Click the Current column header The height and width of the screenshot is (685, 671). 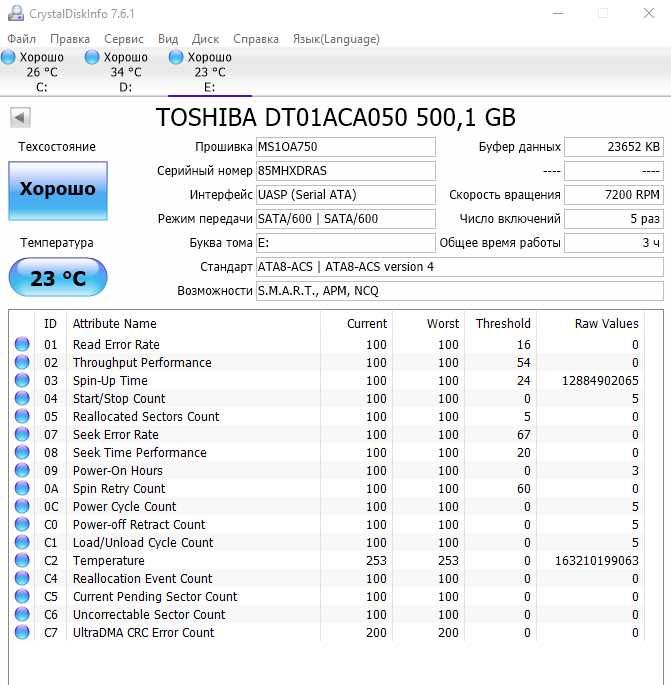pos(356,324)
